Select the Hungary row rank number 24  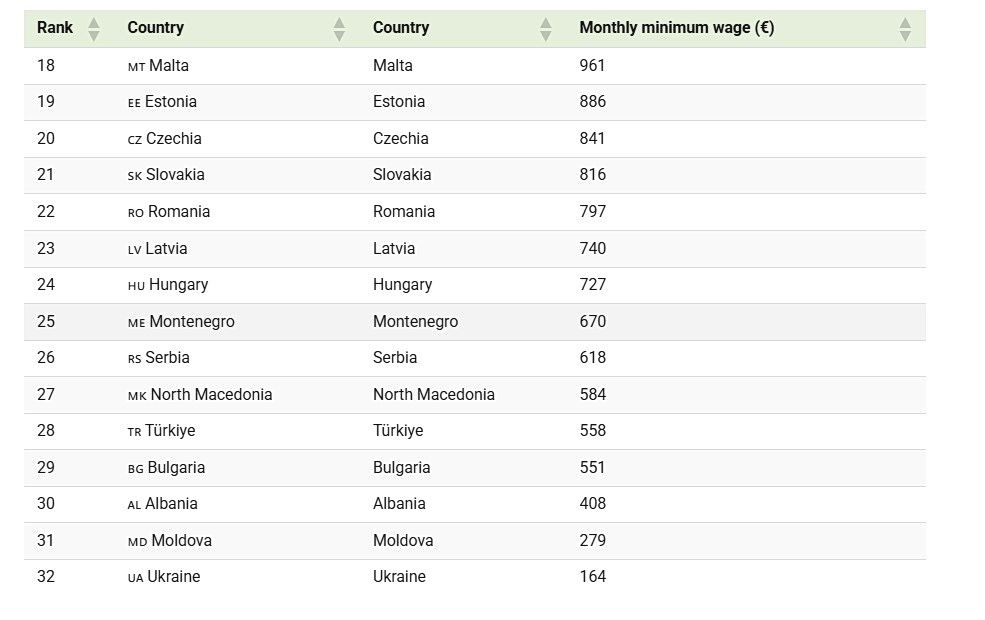46,285
